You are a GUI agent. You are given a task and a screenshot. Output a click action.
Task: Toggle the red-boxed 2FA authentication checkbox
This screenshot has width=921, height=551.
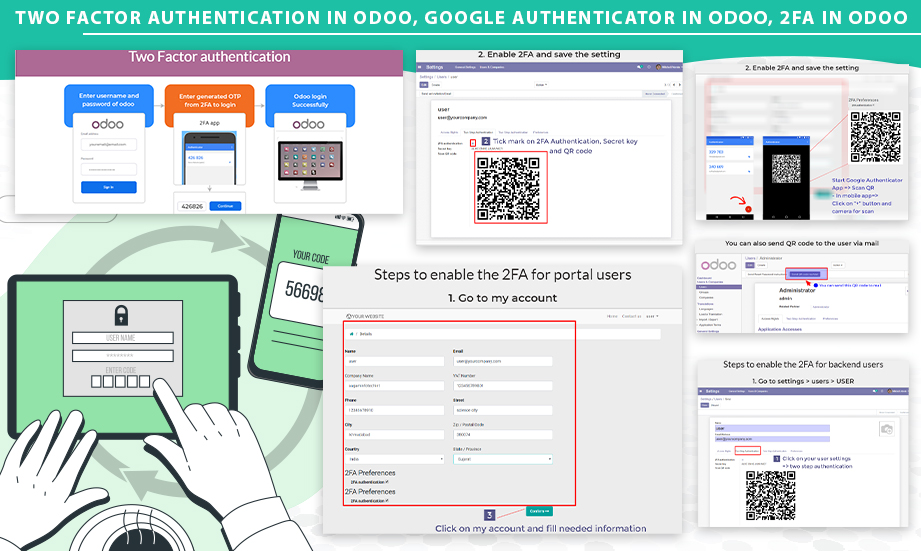coord(473,143)
